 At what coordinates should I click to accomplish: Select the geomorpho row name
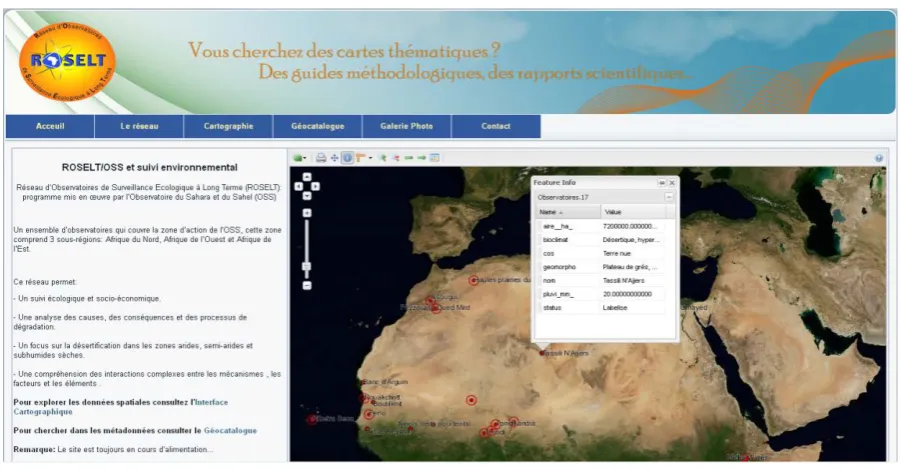coord(559,267)
